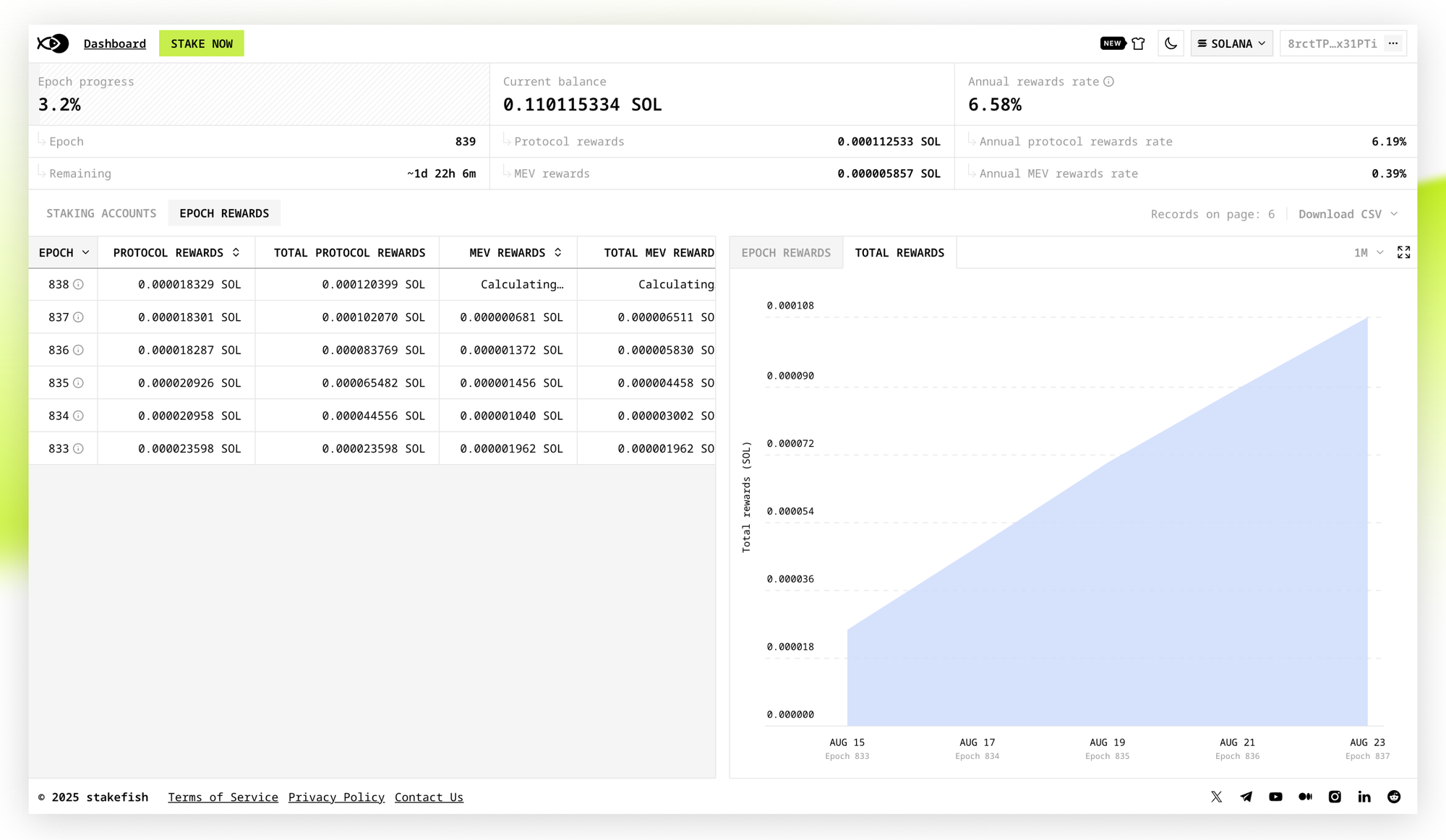
Task: Open the merch t-shirt icon
Action: point(1139,43)
